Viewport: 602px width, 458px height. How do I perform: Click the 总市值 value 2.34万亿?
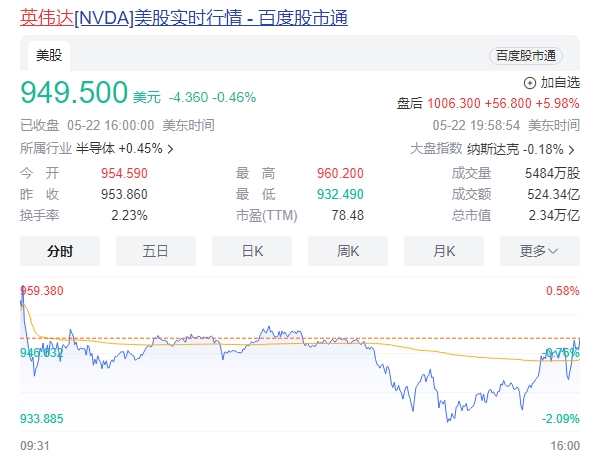point(554,215)
